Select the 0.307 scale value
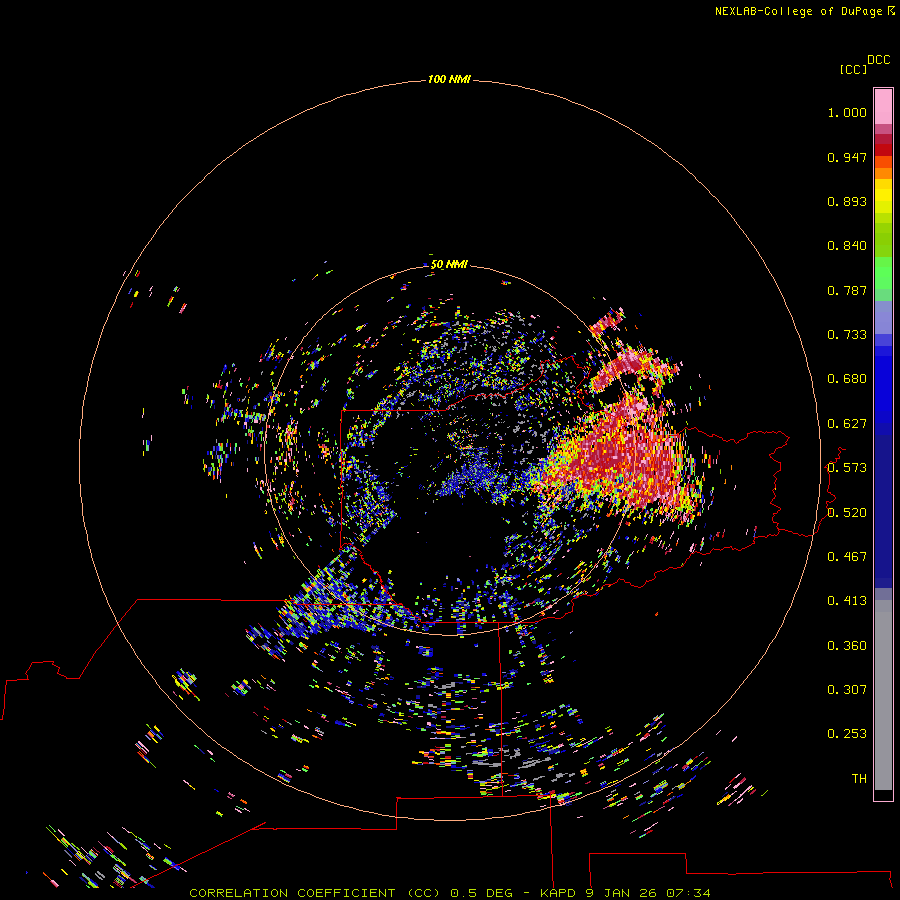900x900 pixels. point(847,690)
